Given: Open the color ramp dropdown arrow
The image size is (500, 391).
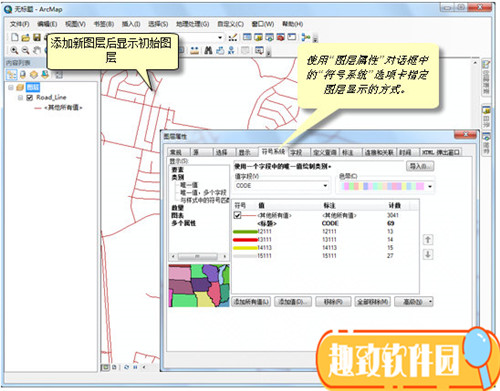Looking at the screenshot, I should [x=430, y=186].
